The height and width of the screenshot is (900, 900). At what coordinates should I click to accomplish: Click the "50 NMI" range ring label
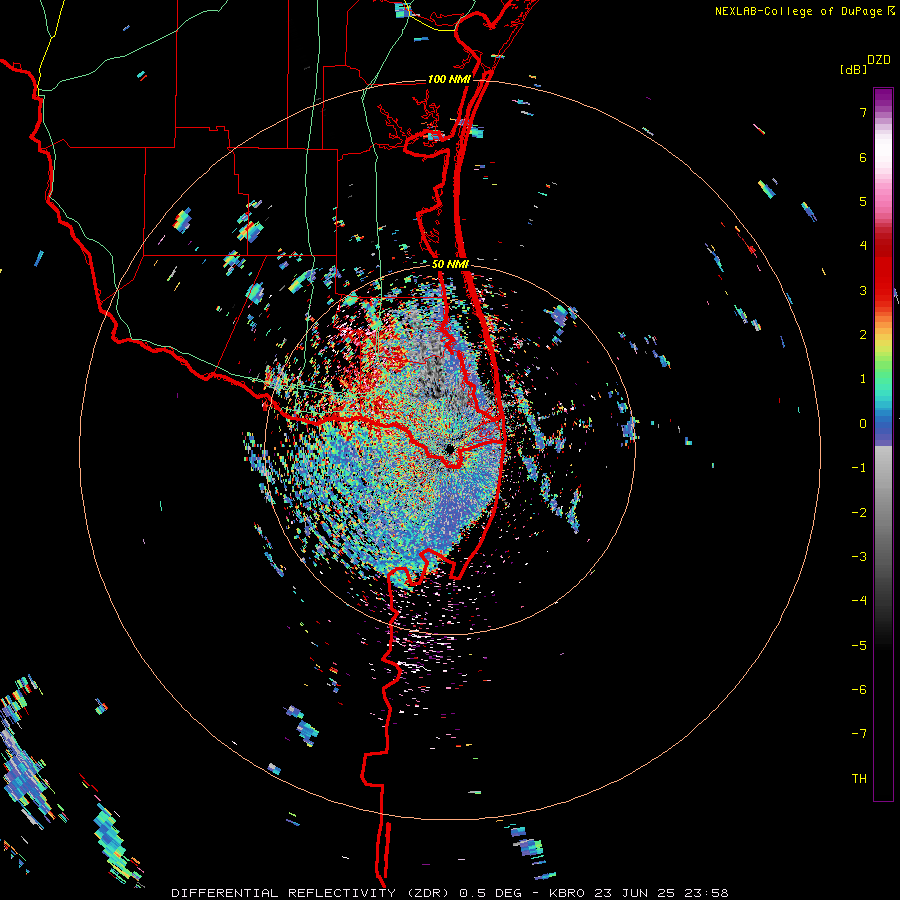(x=451, y=264)
